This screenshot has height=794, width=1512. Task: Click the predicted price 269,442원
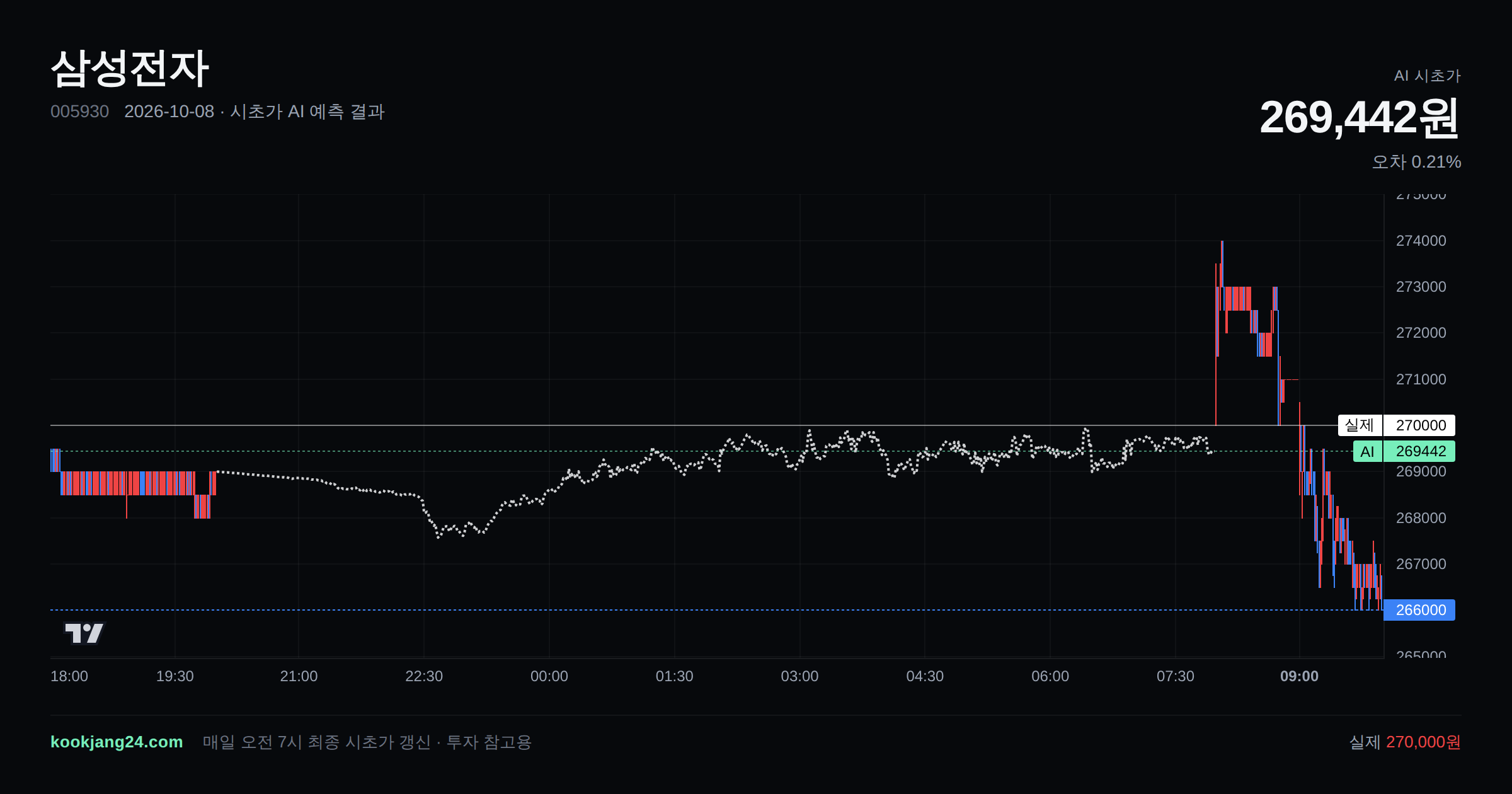coord(1360,117)
